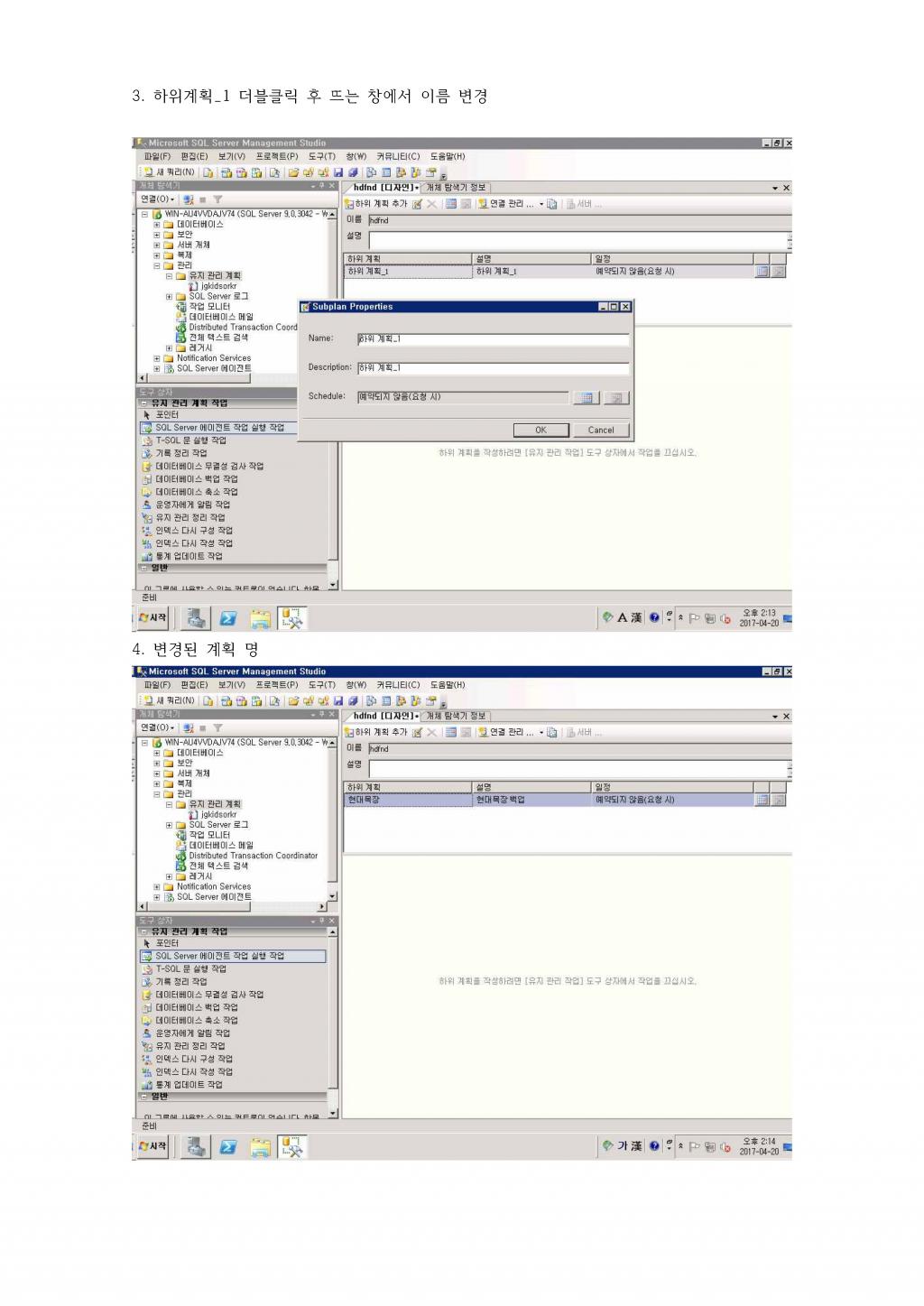This screenshot has width=924, height=1306.
Task: Open 프로젝트(P) menu in the step 4 screenshot
Action: click(x=276, y=685)
